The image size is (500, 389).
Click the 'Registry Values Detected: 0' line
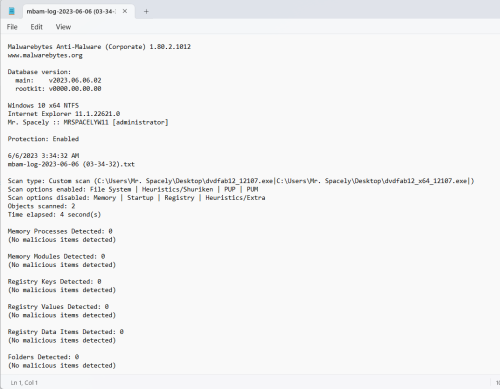[x=58, y=307]
